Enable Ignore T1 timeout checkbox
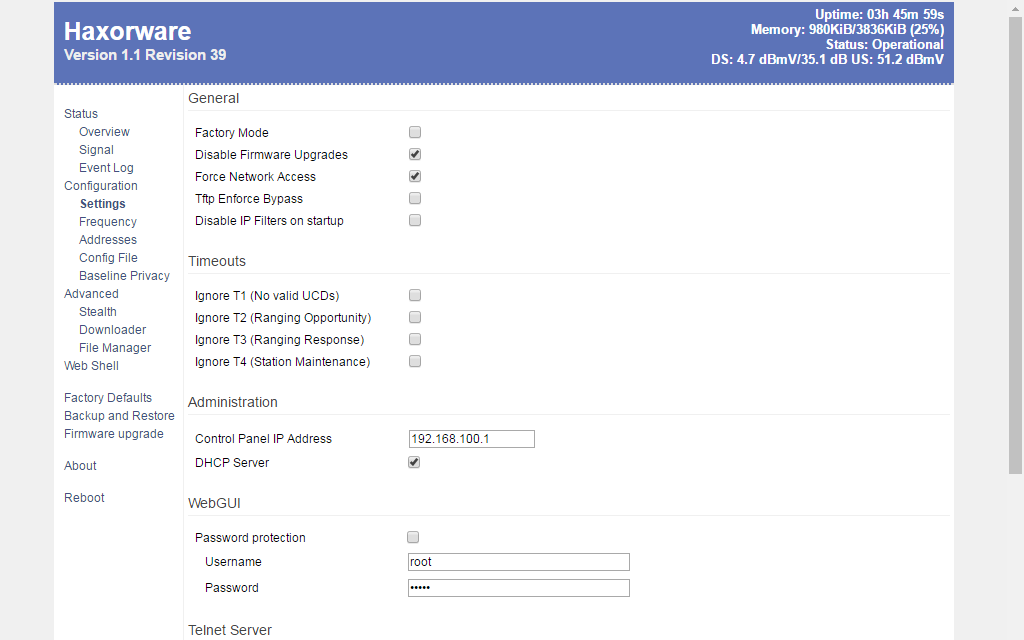The image size is (1024, 640). tap(415, 295)
